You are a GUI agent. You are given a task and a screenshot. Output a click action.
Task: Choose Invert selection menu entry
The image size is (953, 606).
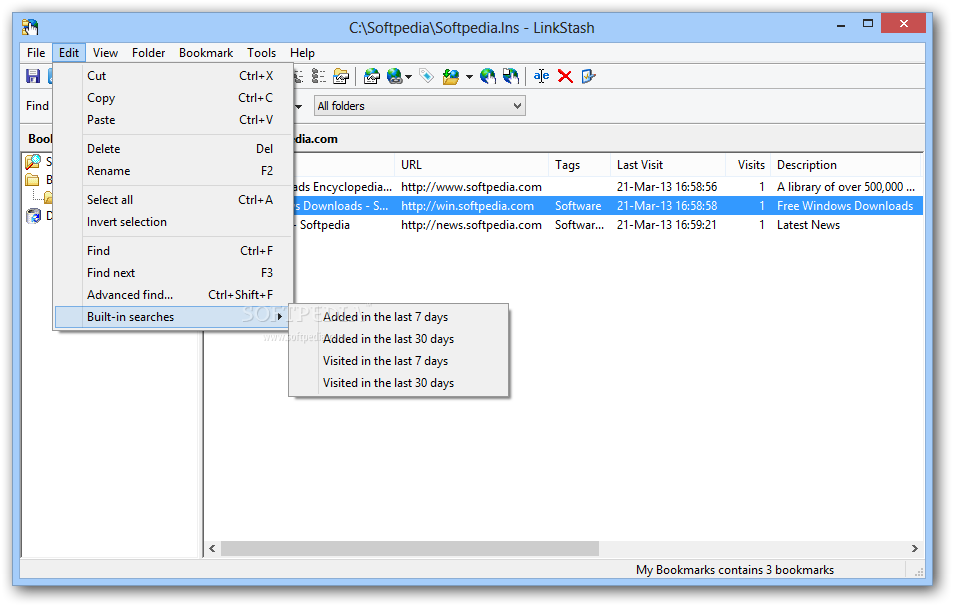point(173,222)
